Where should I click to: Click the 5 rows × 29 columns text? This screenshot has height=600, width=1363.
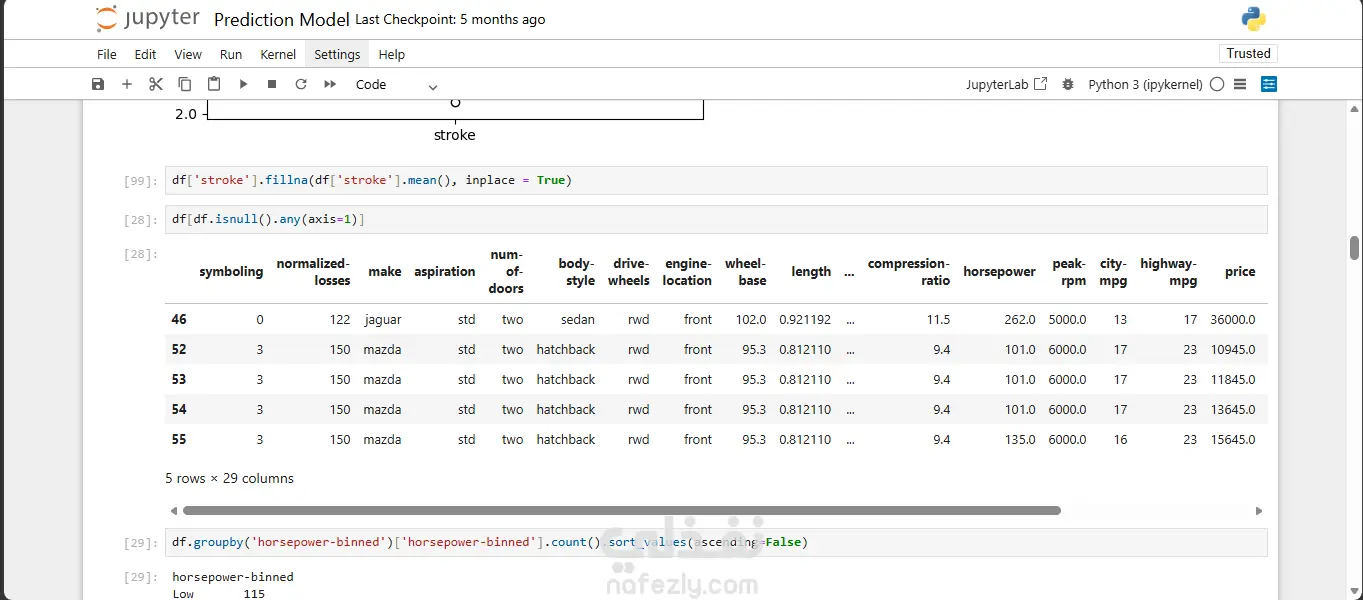pos(230,479)
